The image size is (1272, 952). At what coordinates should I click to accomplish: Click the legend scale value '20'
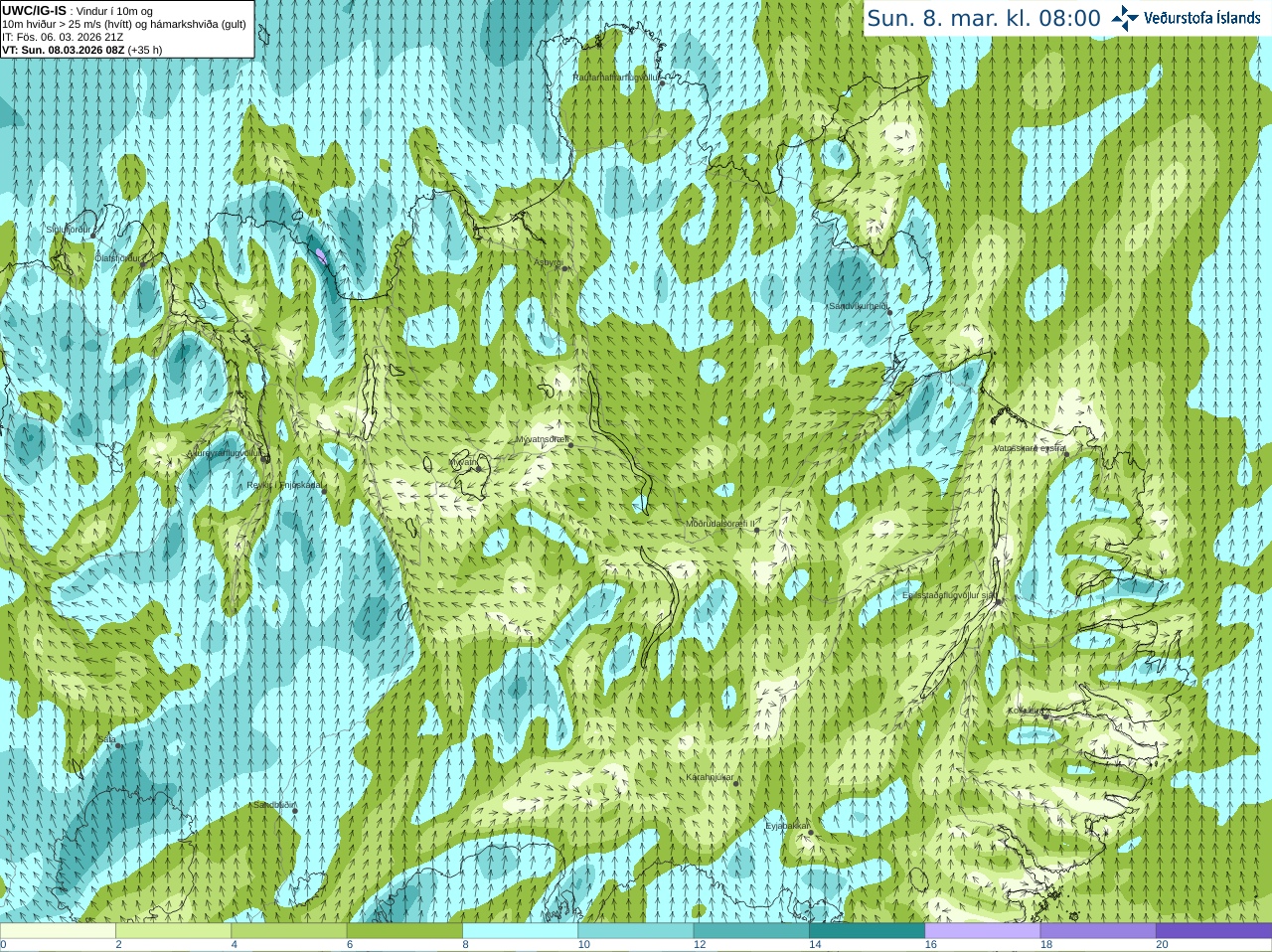pos(1162,945)
